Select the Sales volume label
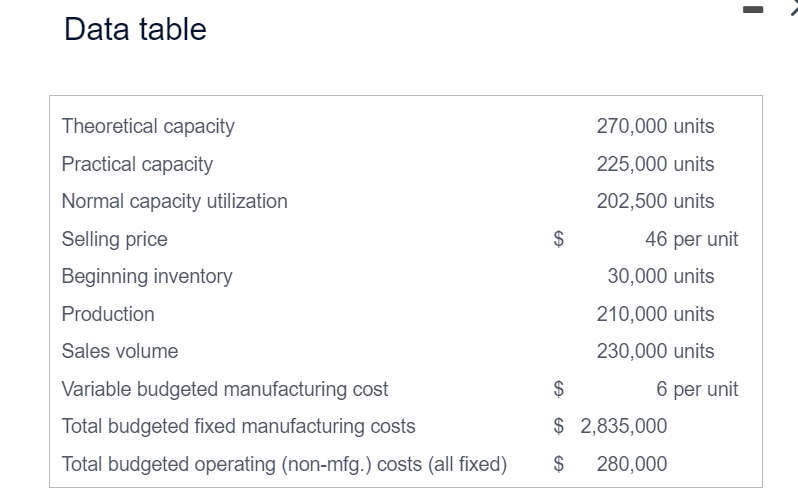Viewport: 798px width, 501px height. click(120, 351)
